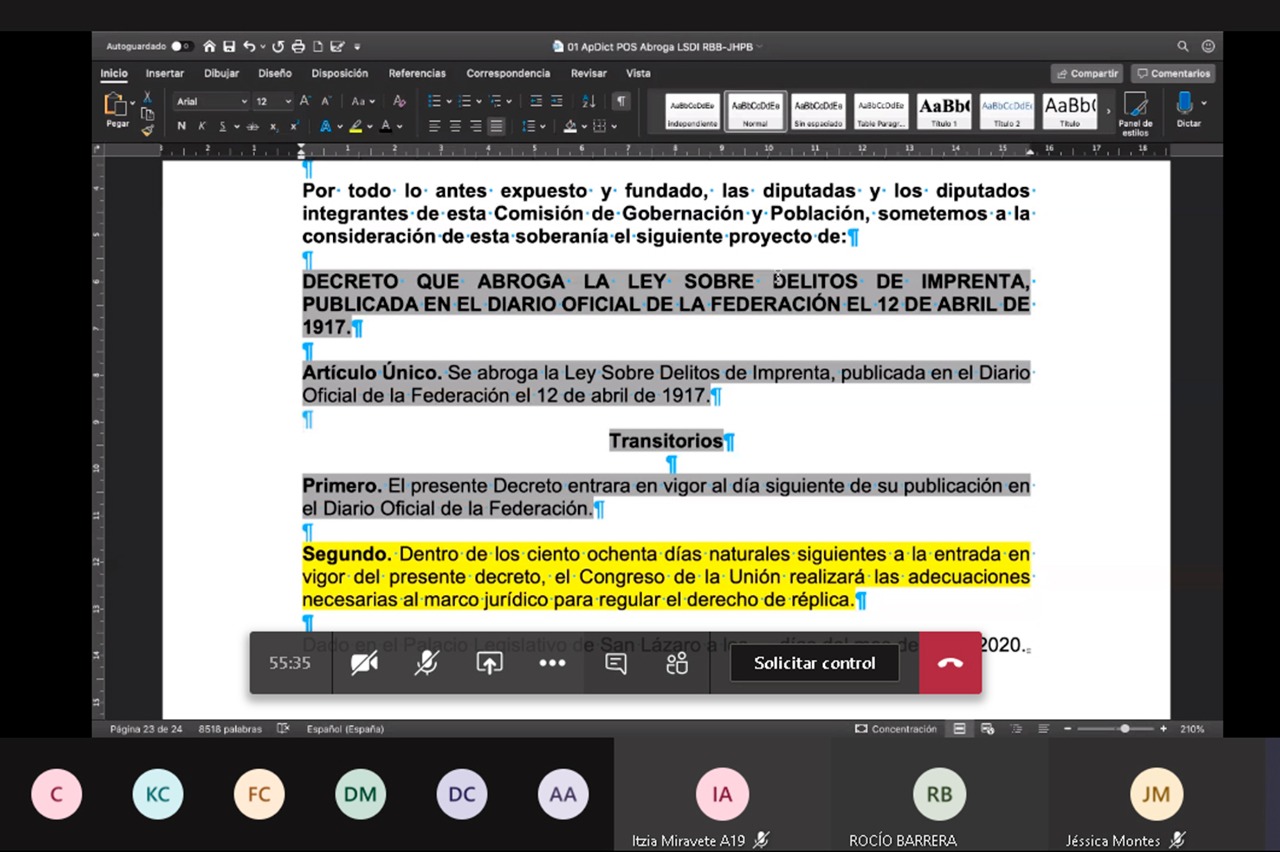Open the Panel de estilos

[x=1135, y=113]
